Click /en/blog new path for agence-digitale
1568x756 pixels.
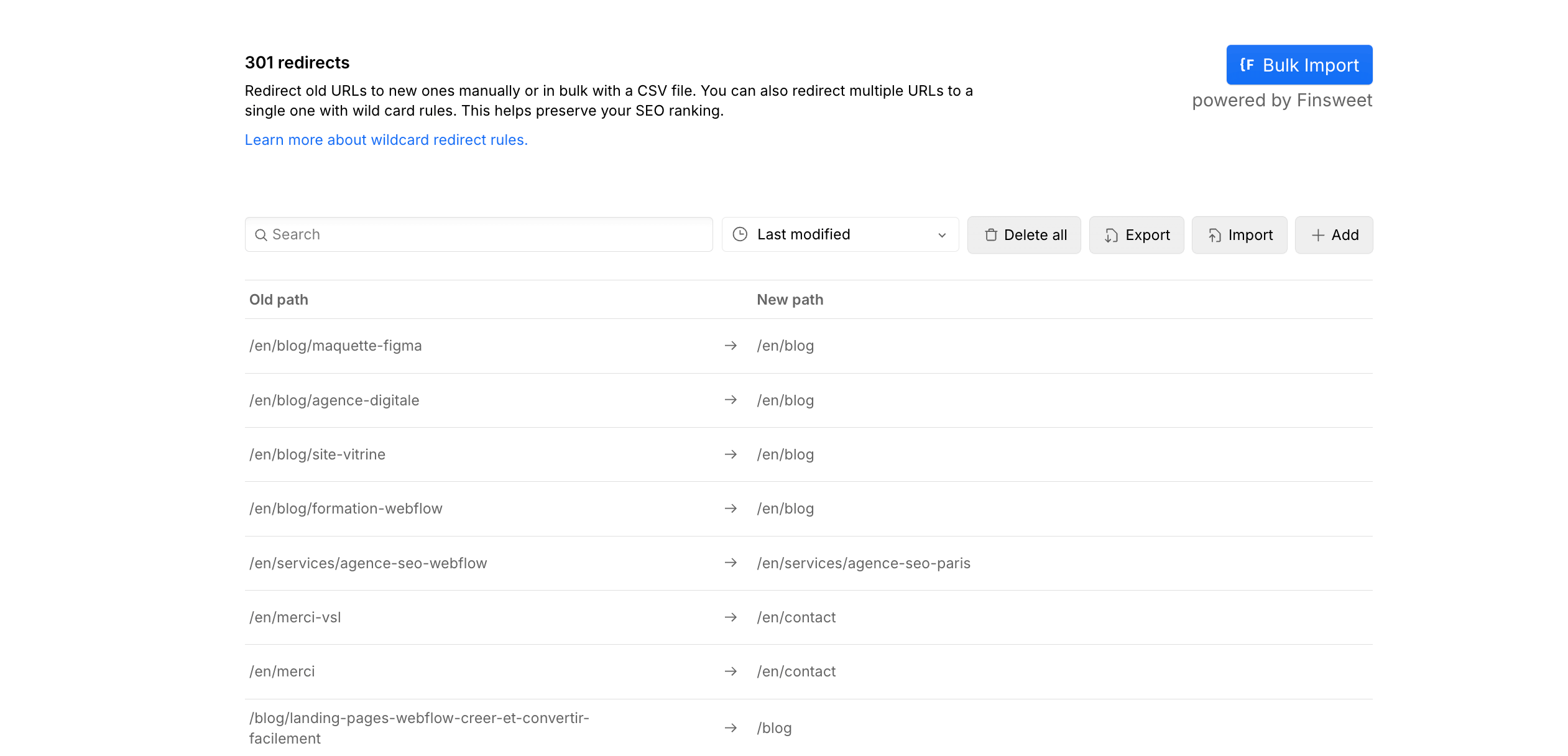(x=785, y=400)
